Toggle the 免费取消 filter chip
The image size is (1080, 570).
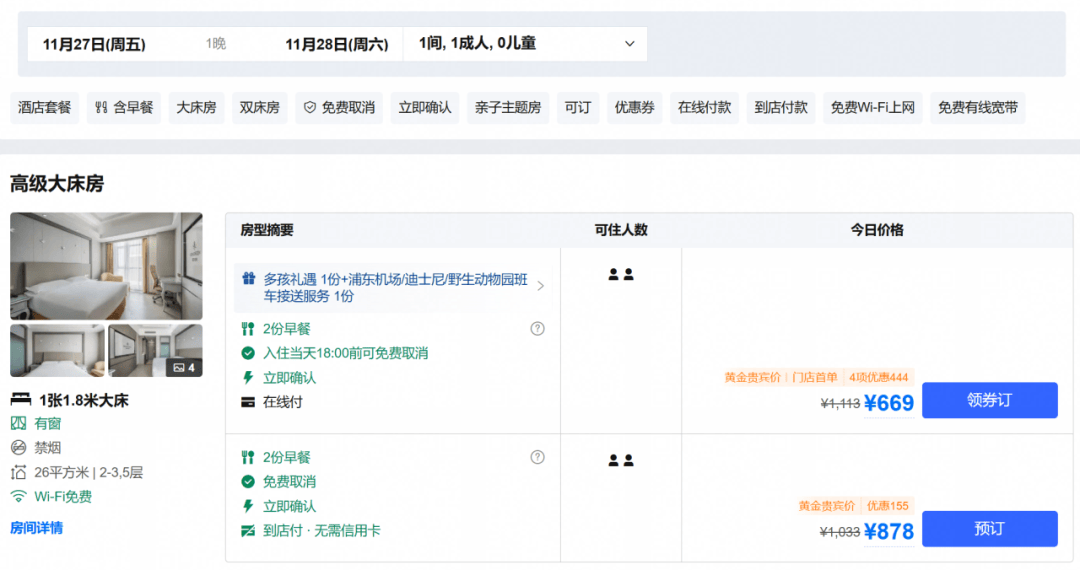click(x=340, y=107)
